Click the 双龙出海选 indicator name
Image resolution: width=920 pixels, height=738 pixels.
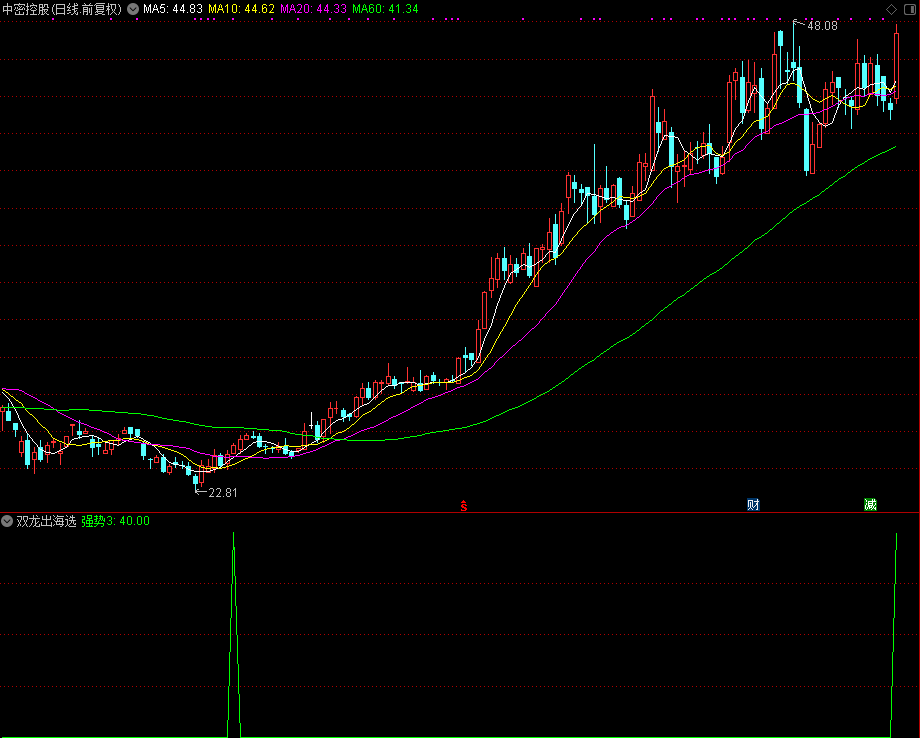tap(46, 521)
